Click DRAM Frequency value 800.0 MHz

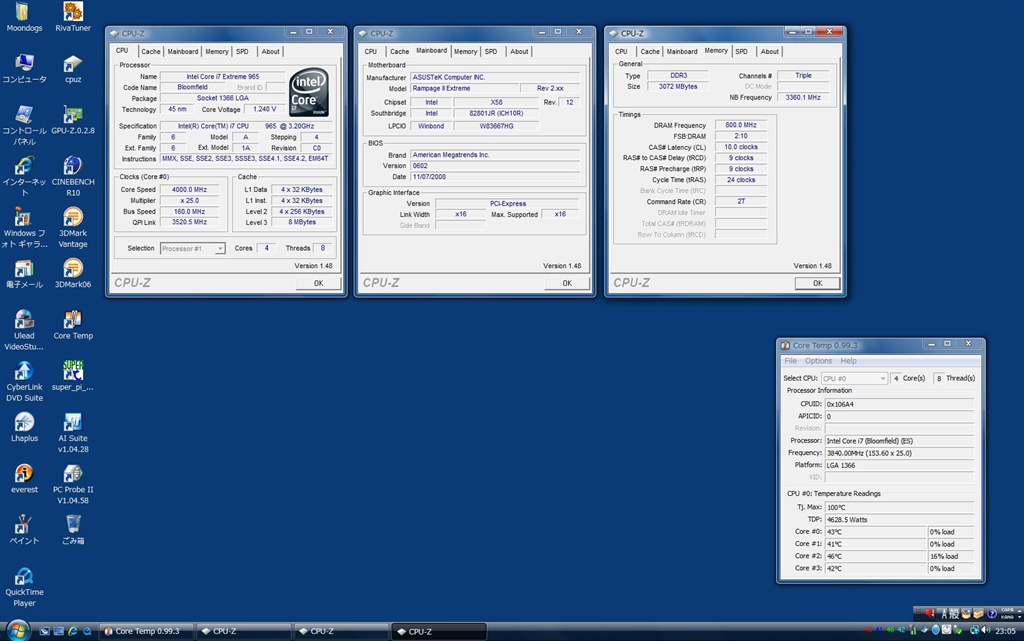point(741,125)
